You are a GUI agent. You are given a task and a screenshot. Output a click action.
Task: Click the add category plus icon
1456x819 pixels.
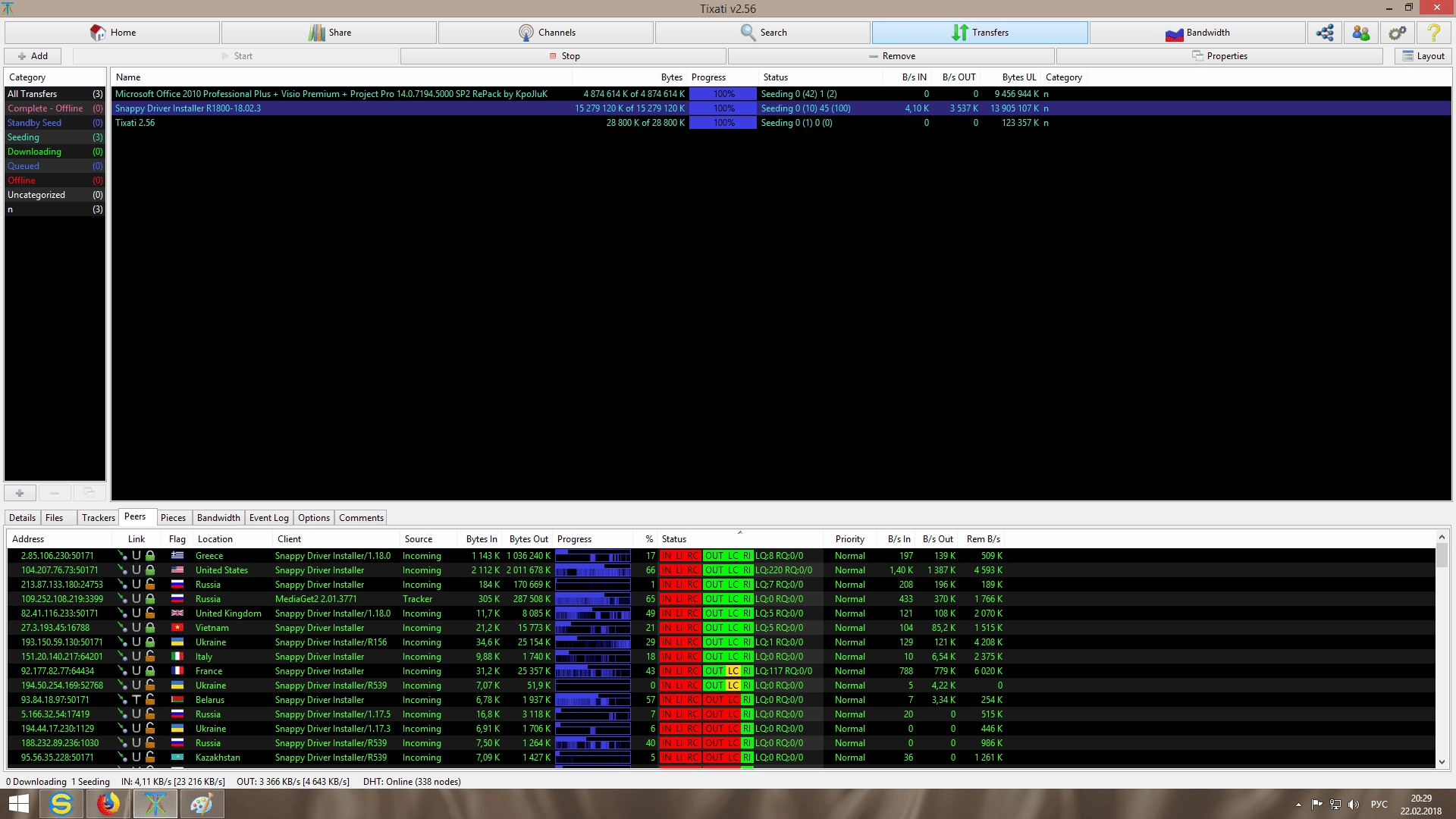pyautogui.click(x=20, y=493)
